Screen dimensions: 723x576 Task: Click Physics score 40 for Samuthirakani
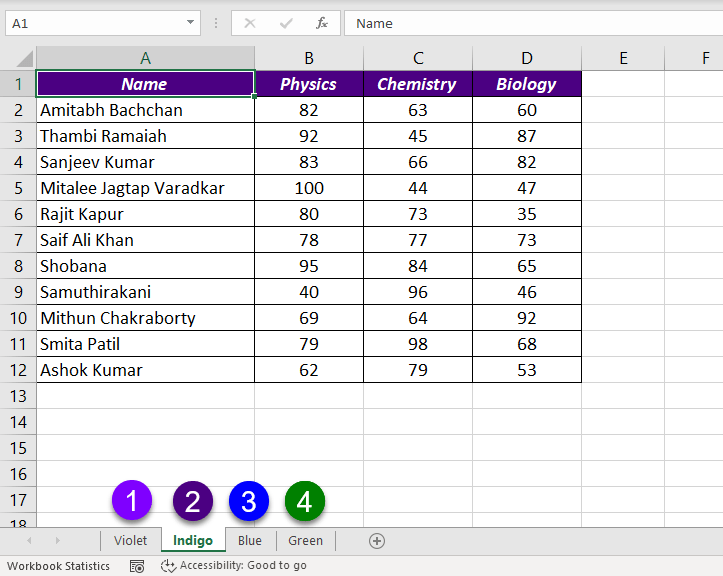tap(309, 292)
